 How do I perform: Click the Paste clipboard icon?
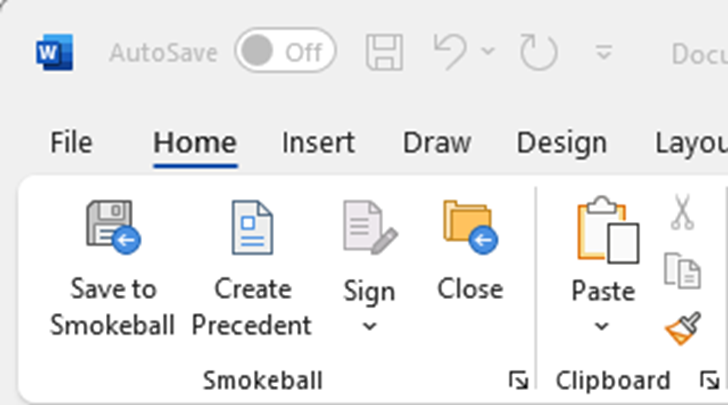click(608, 230)
